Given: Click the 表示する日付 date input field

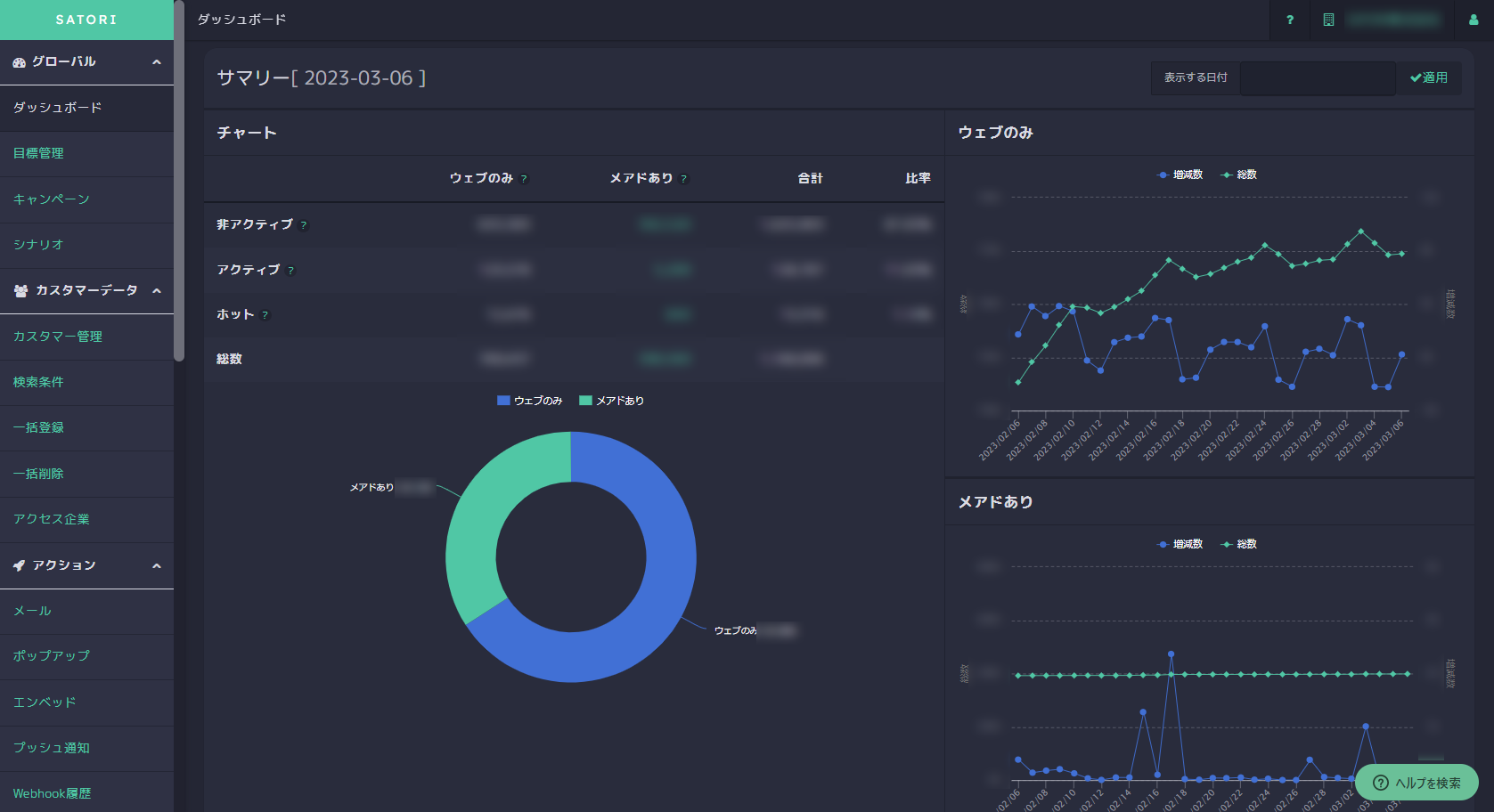Looking at the screenshot, I should (x=1317, y=78).
